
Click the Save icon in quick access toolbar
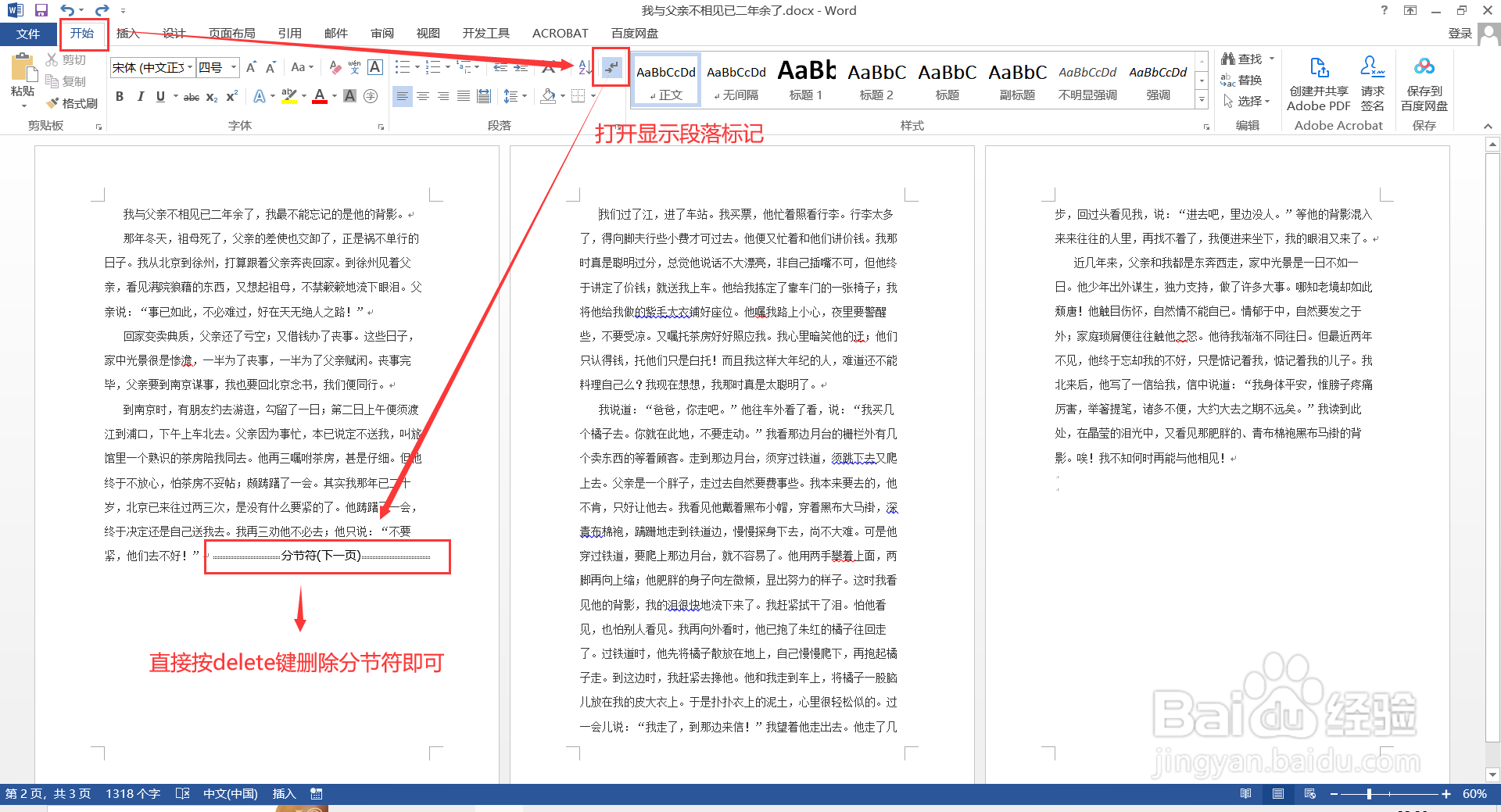pos(41,10)
